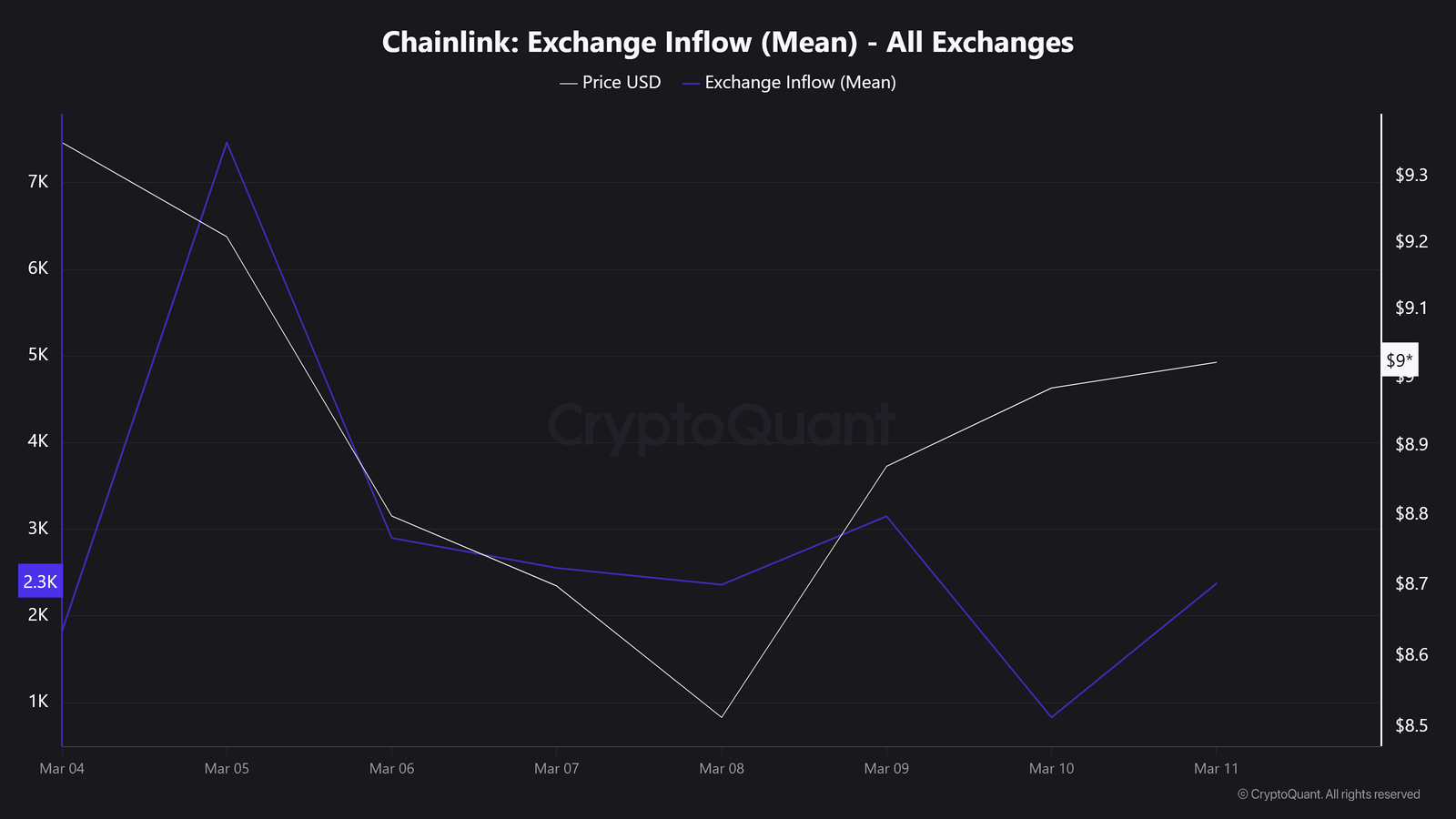The width and height of the screenshot is (1456, 819).
Task: Click the $9* current price label
Action: click(x=1399, y=360)
